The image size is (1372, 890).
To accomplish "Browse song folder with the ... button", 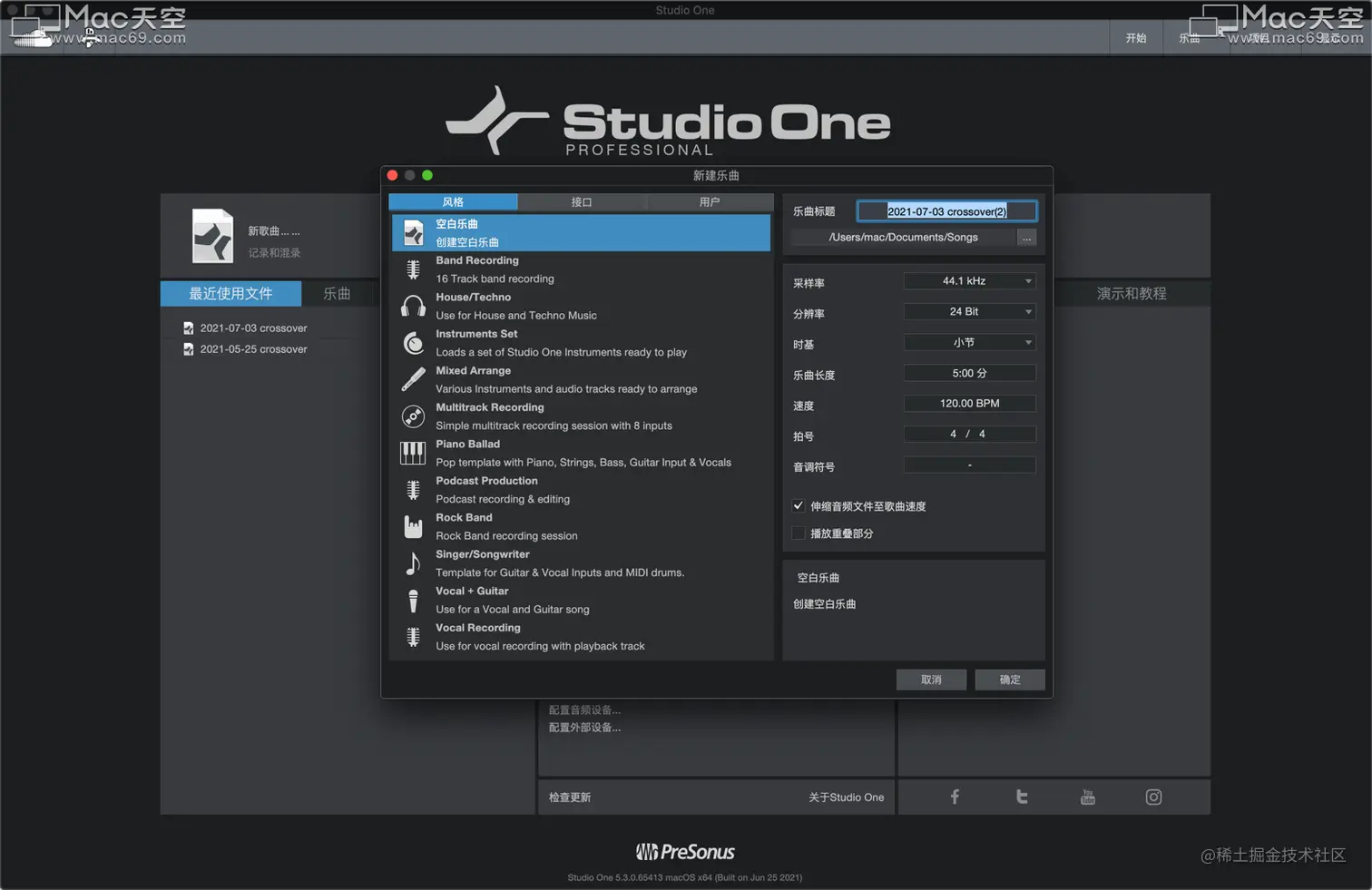I will [1026, 238].
